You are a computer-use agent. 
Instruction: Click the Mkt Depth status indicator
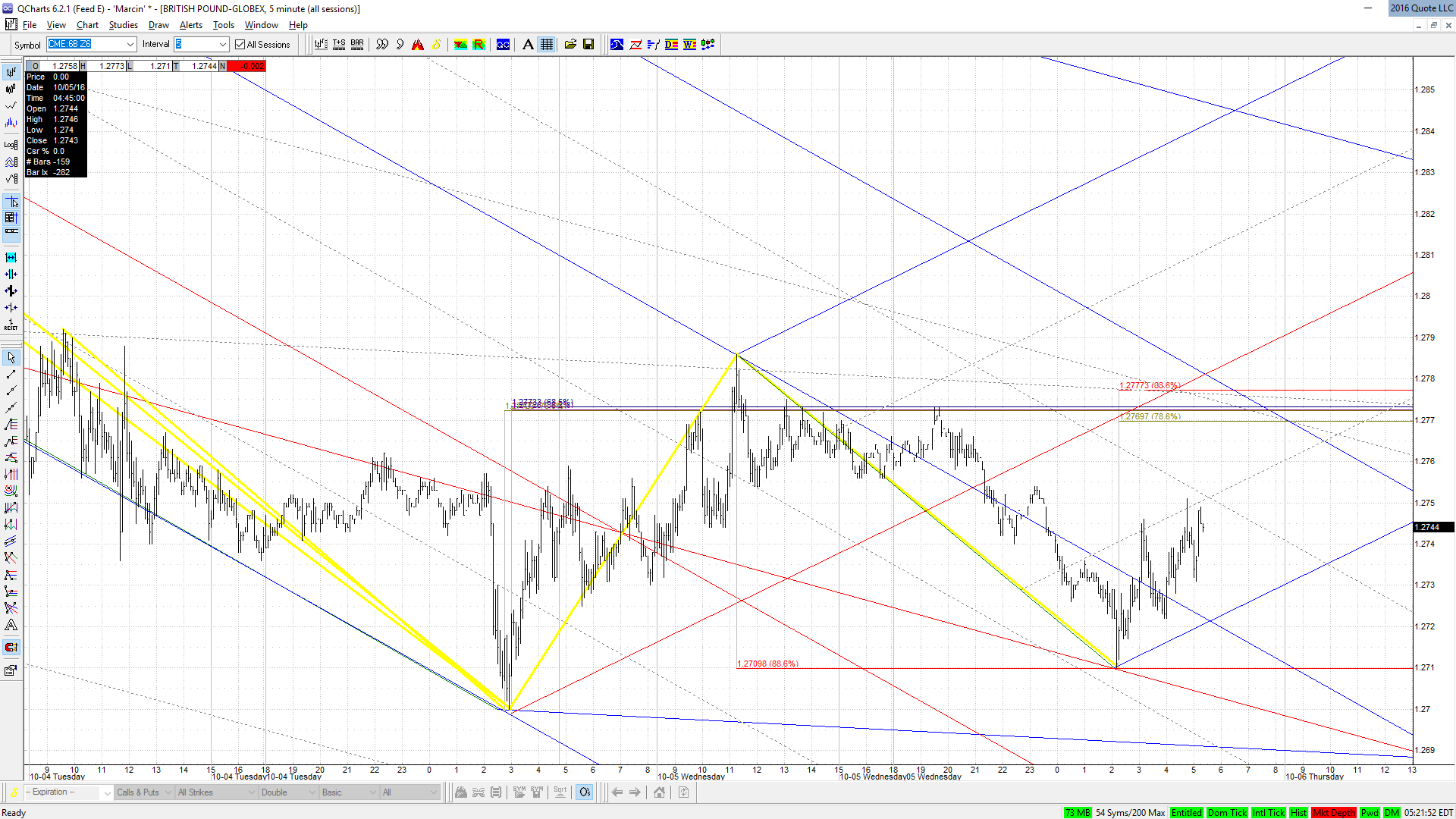[x=1334, y=813]
